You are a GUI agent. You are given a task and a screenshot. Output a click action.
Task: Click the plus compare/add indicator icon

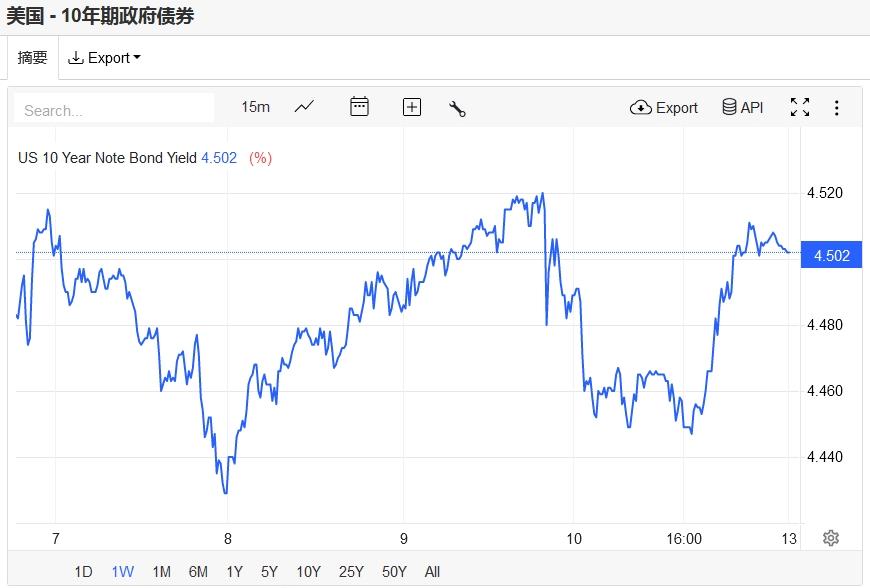(x=412, y=107)
